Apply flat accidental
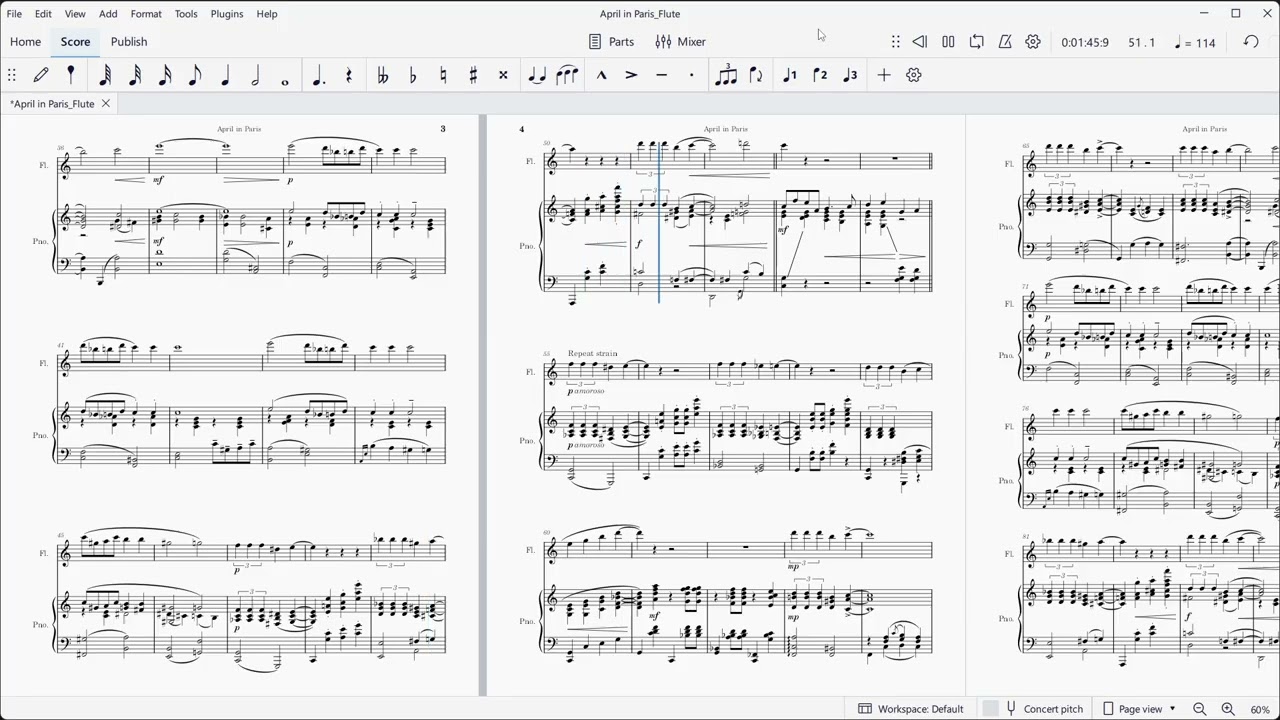Image resolution: width=1280 pixels, height=720 pixels. 413,75
